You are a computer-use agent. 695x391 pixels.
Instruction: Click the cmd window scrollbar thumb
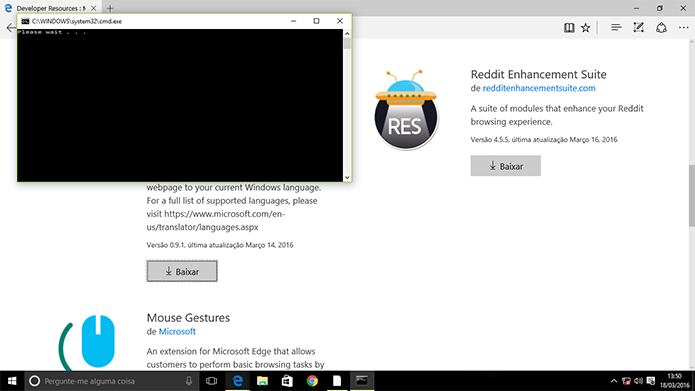[347, 43]
